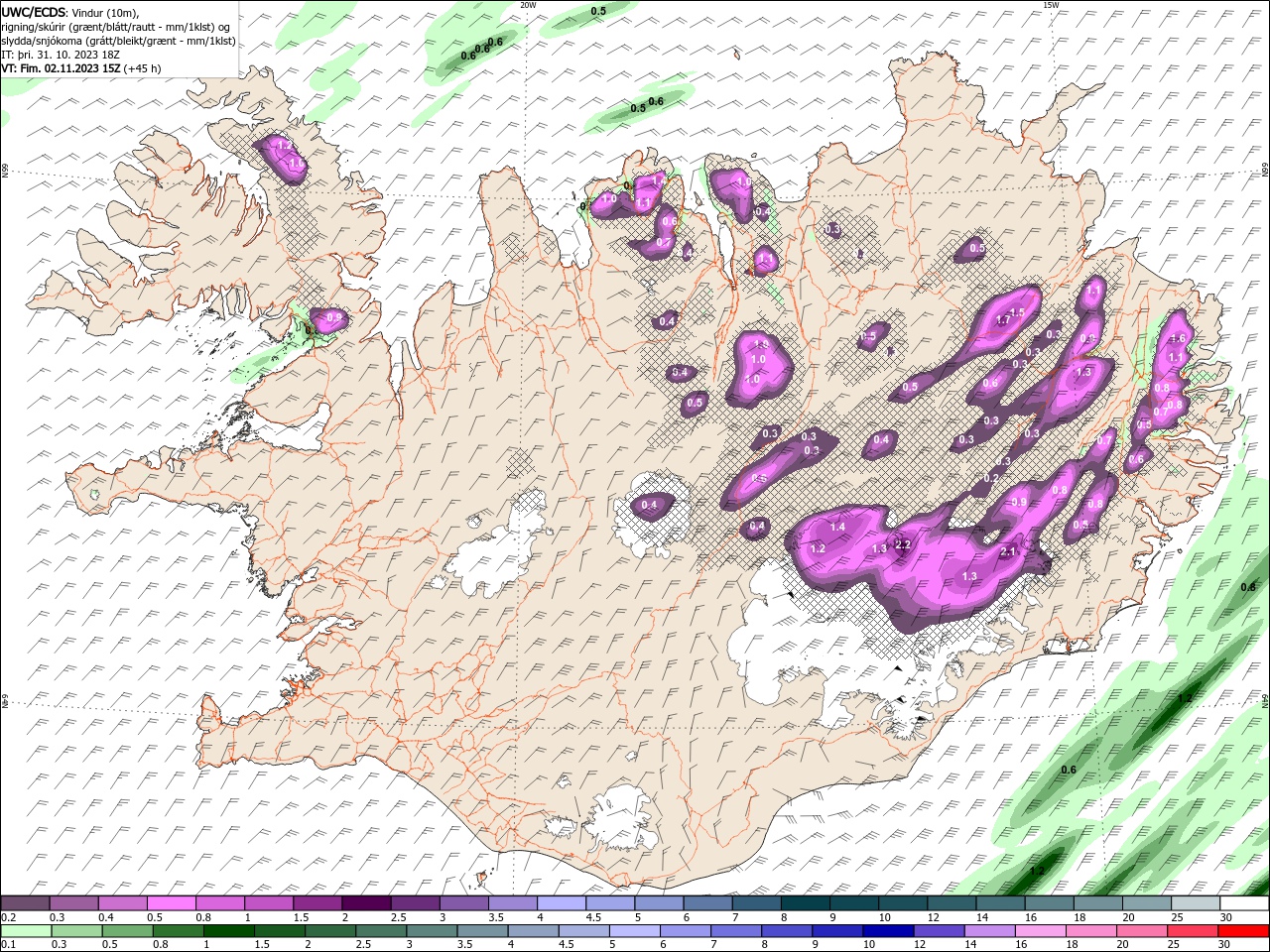Pick the light grey 25 swatch in top legend row
This screenshot has height=952, width=1270.
click(1196, 903)
